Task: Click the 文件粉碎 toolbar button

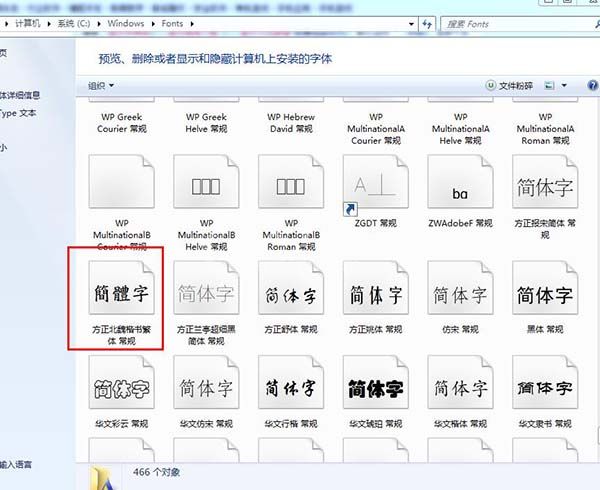Action: [x=509, y=86]
